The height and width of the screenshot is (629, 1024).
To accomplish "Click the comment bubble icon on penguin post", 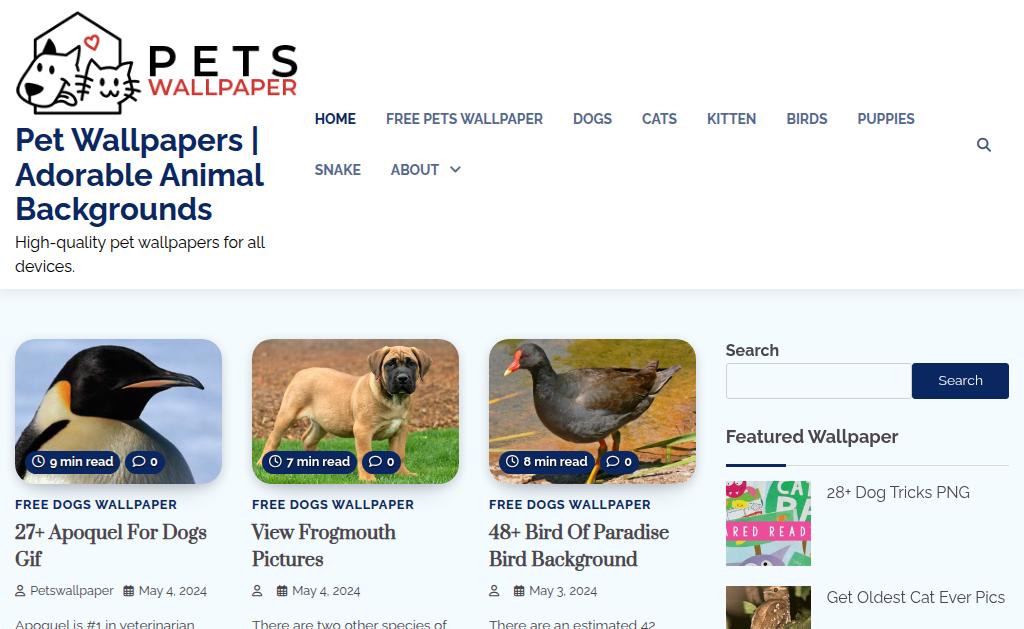I will (x=138, y=461).
